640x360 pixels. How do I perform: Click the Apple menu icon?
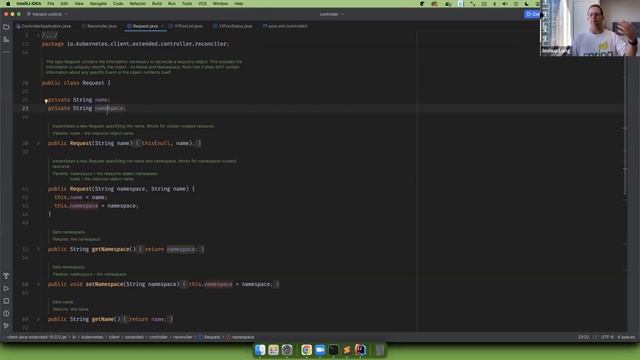coord(8,3)
